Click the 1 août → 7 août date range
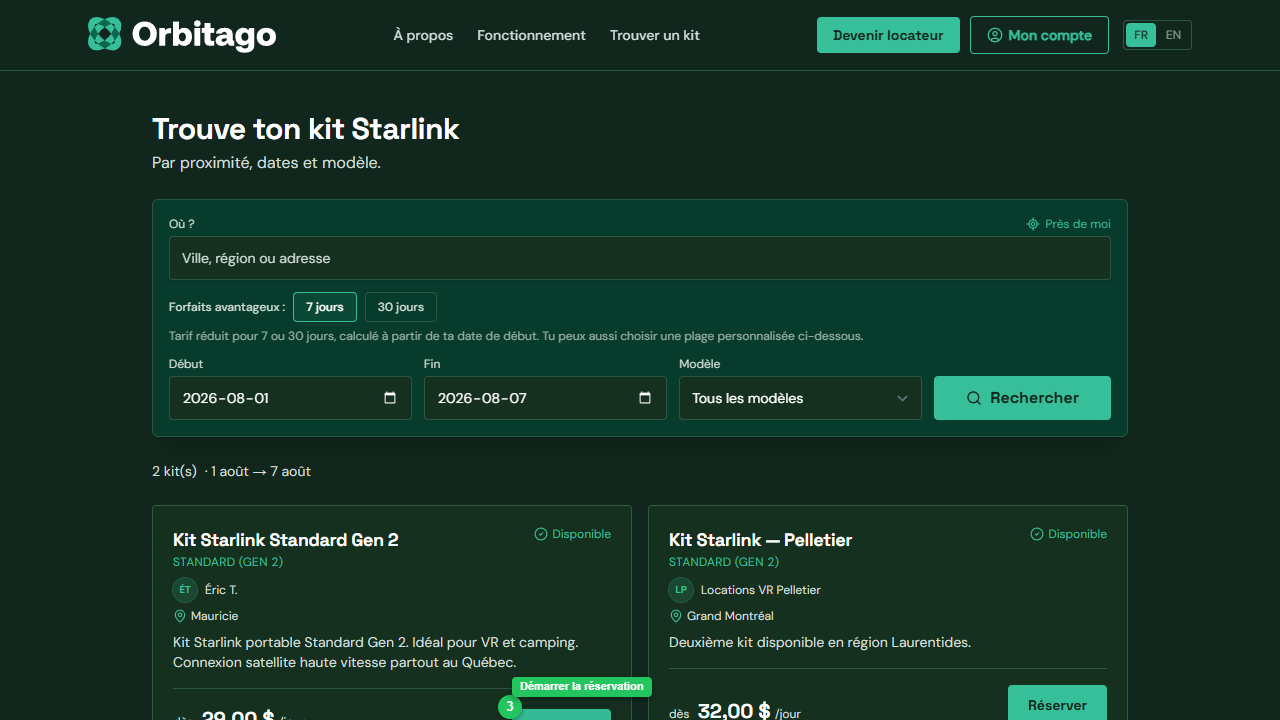Viewport: 1280px width, 720px height. pyautogui.click(x=261, y=471)
